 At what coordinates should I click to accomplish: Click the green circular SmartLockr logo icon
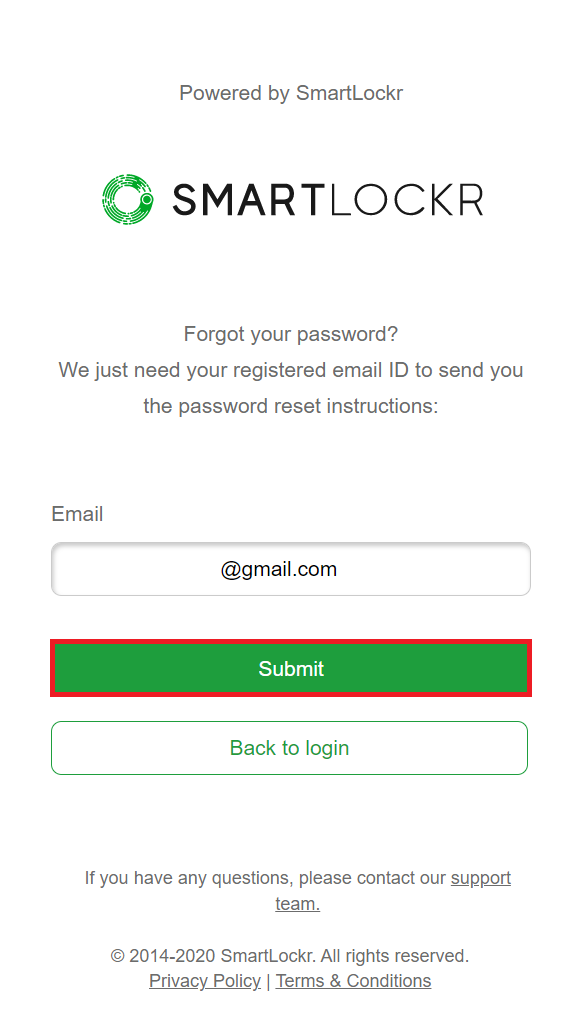(128, 199)
